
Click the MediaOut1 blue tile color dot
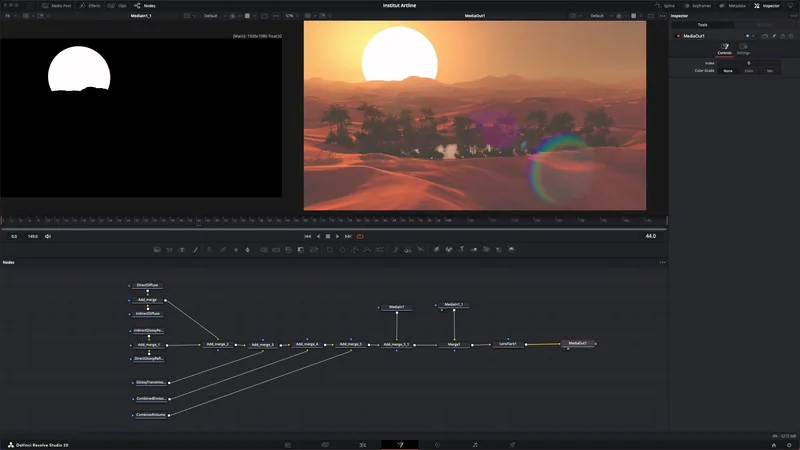[747, 36]
